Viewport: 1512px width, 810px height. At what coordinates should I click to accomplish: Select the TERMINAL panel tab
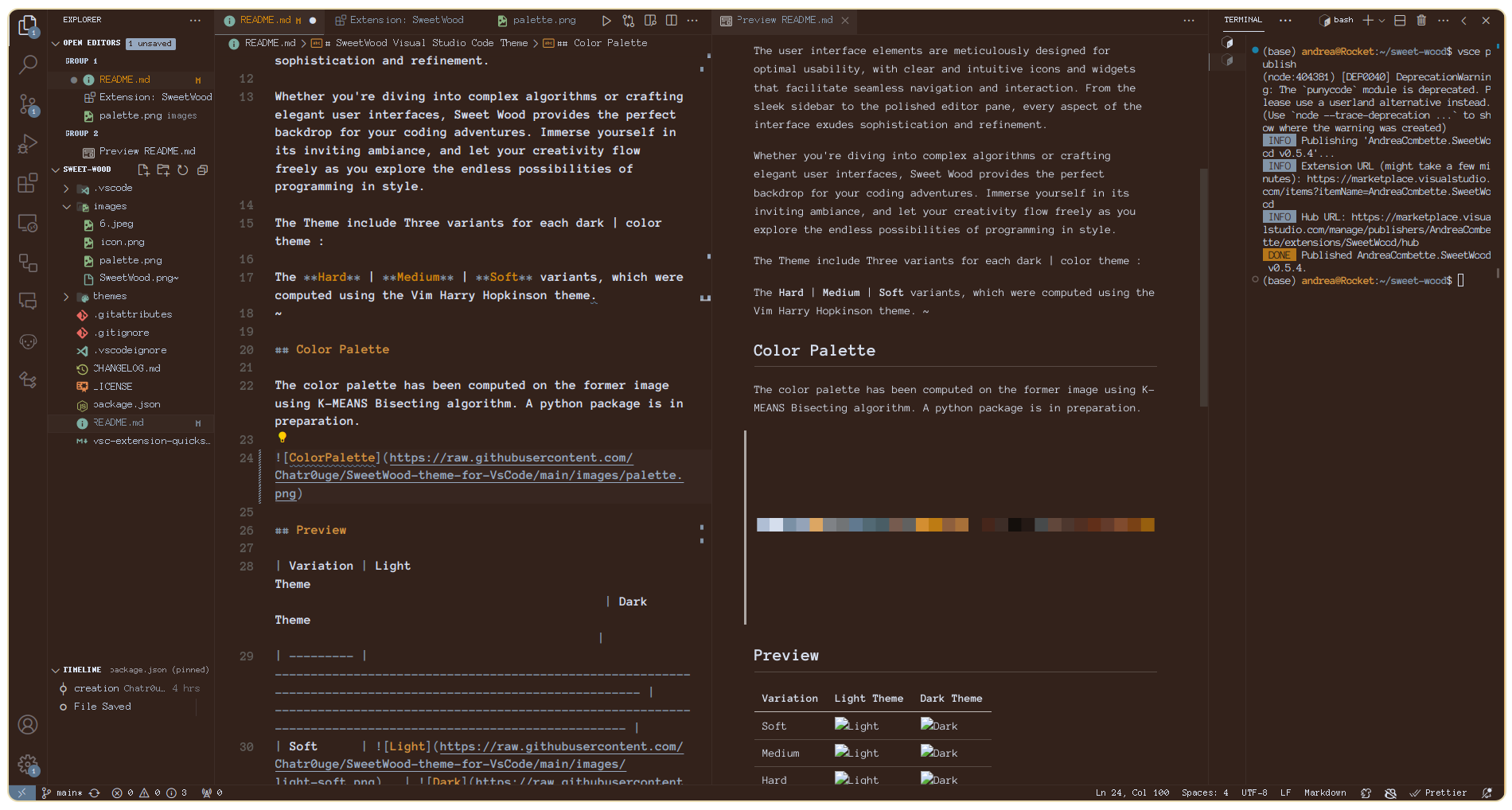click(x=1243, y=20)
